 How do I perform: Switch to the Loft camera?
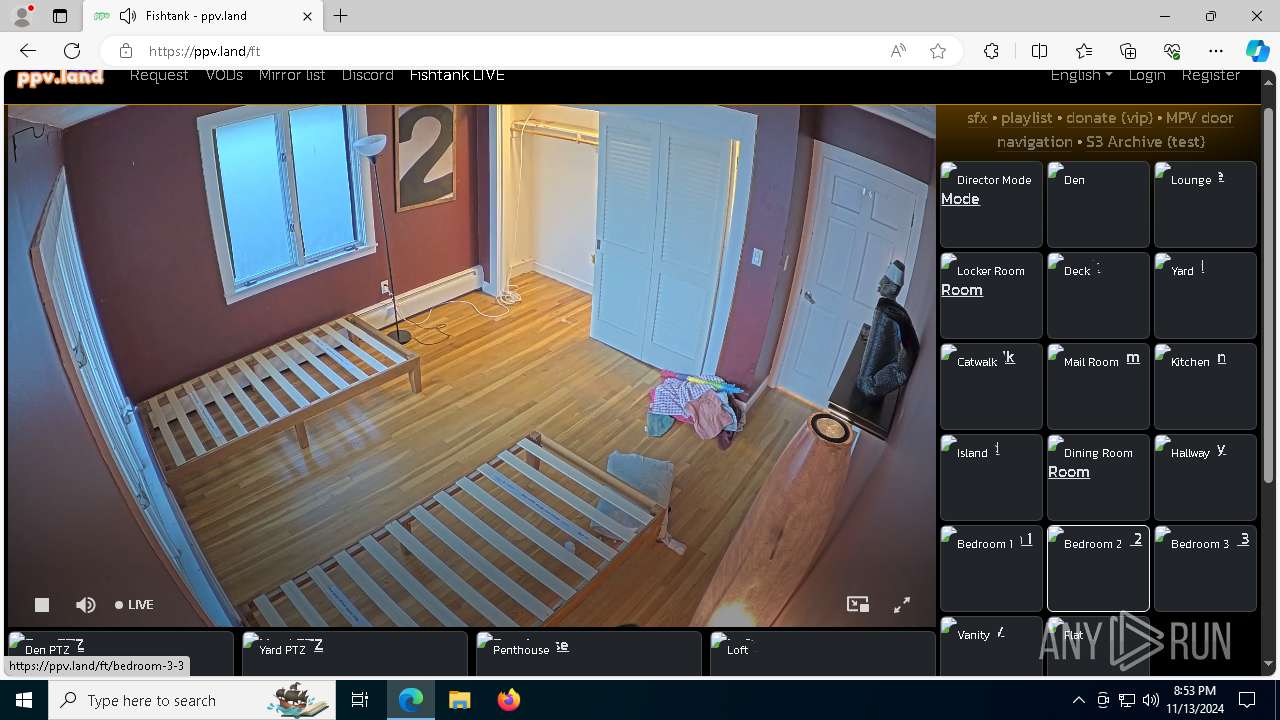pyautogui.click(x=822, y=653)
